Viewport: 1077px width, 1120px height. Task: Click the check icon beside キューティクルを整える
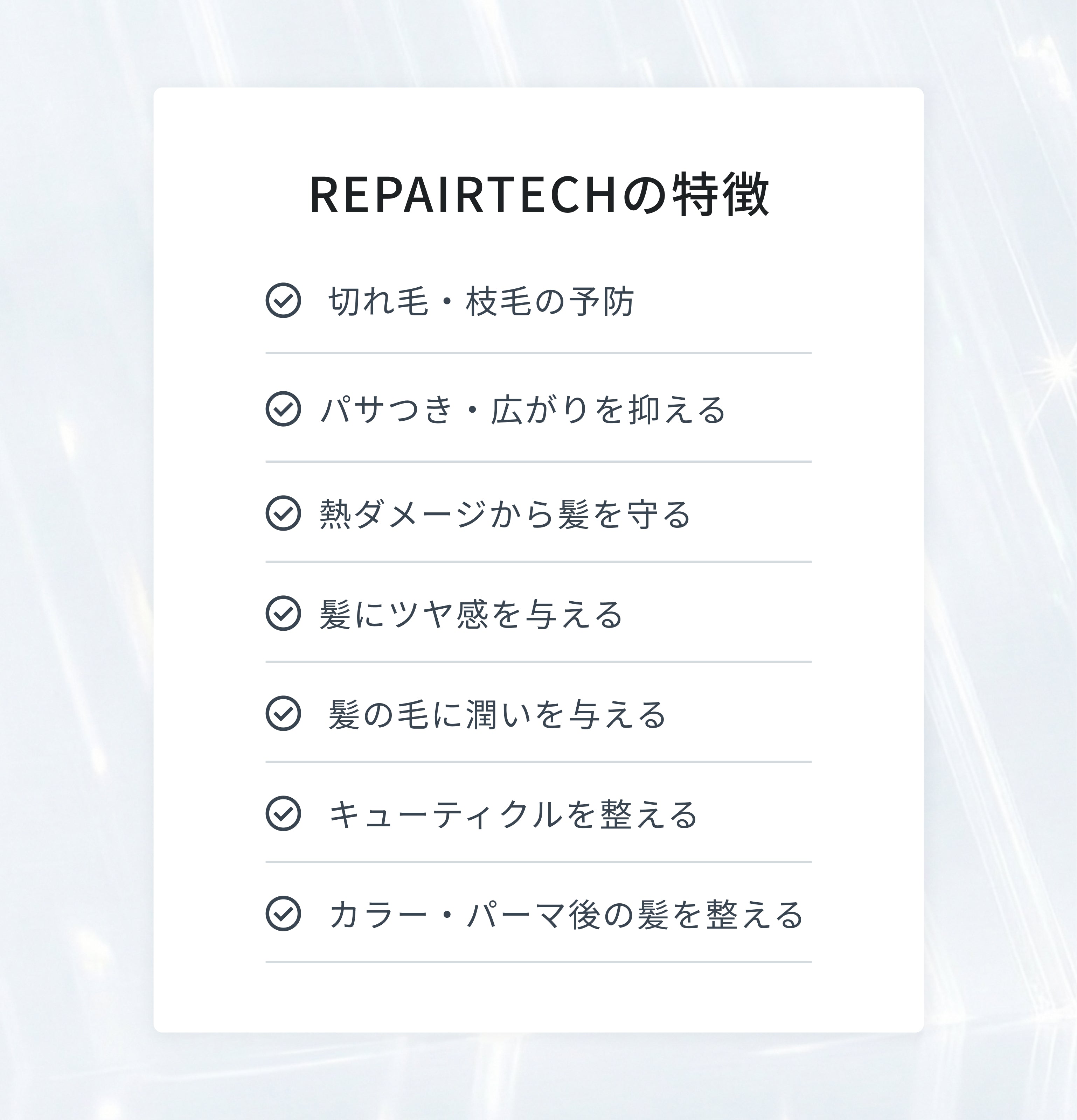tap(283, 813)
